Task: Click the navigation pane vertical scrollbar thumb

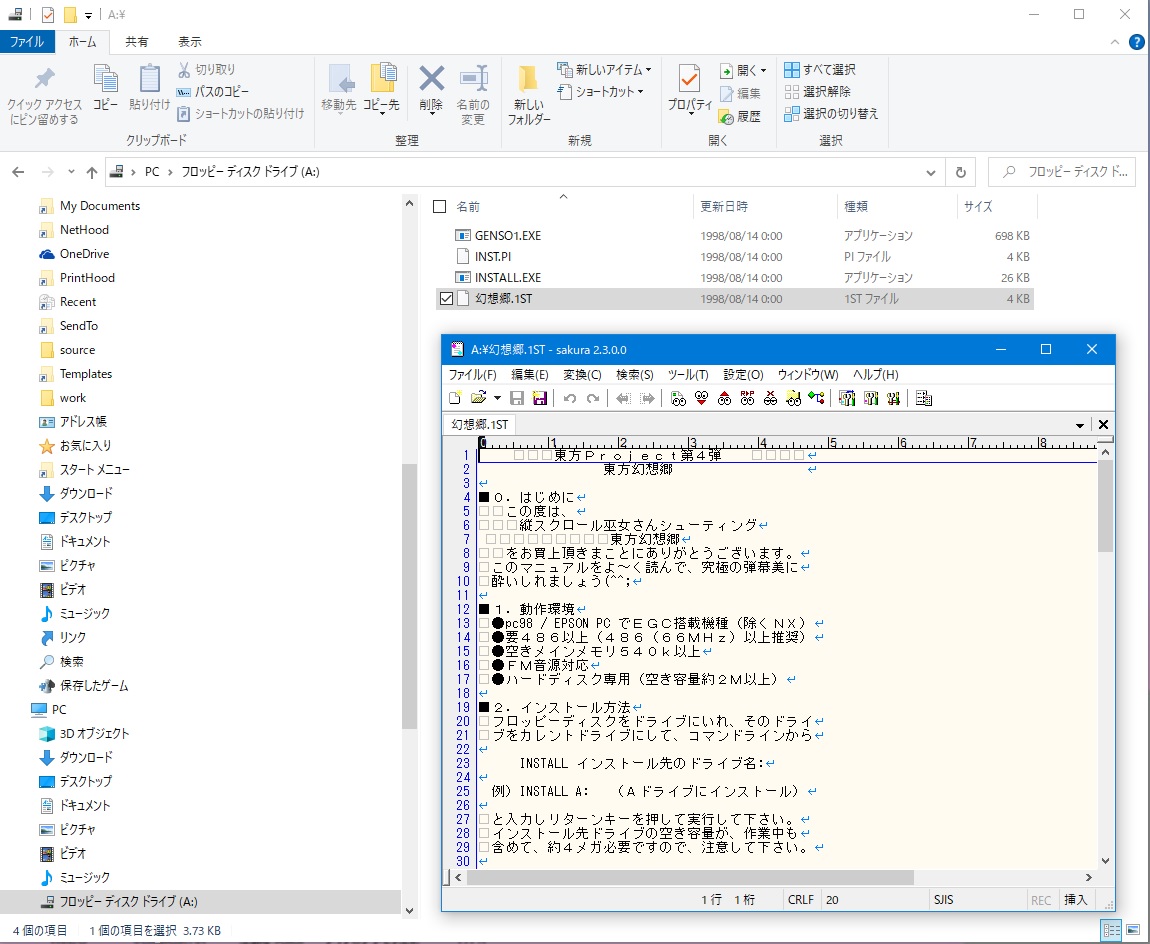Action: (x=409, y=596)
